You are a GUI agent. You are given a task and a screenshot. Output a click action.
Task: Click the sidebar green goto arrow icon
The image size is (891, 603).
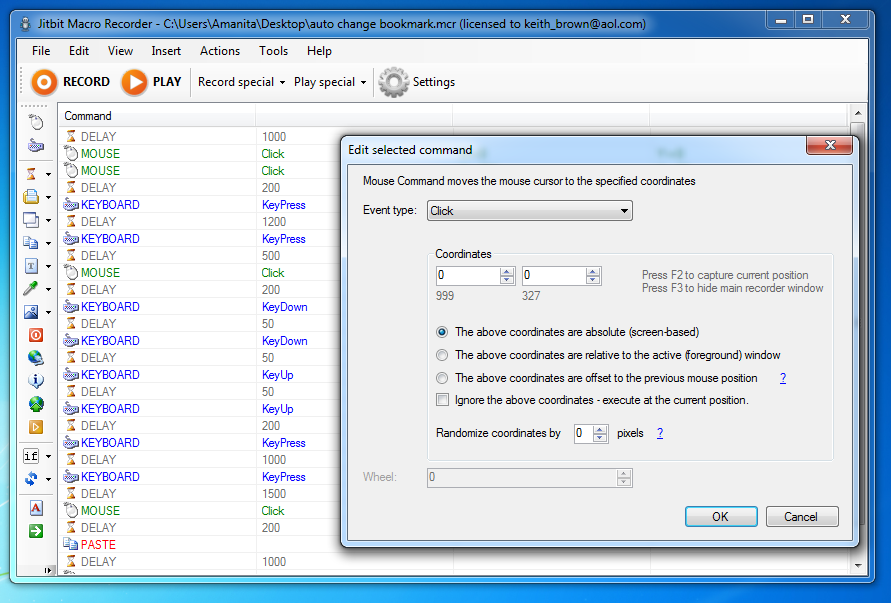(x=36, y=531)
